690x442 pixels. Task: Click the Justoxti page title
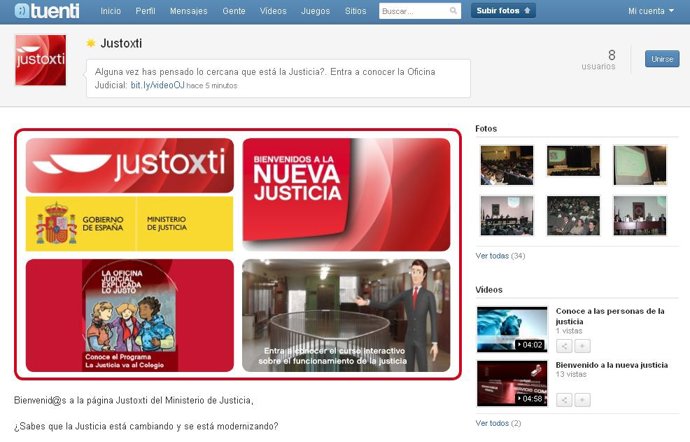point(121,43)
